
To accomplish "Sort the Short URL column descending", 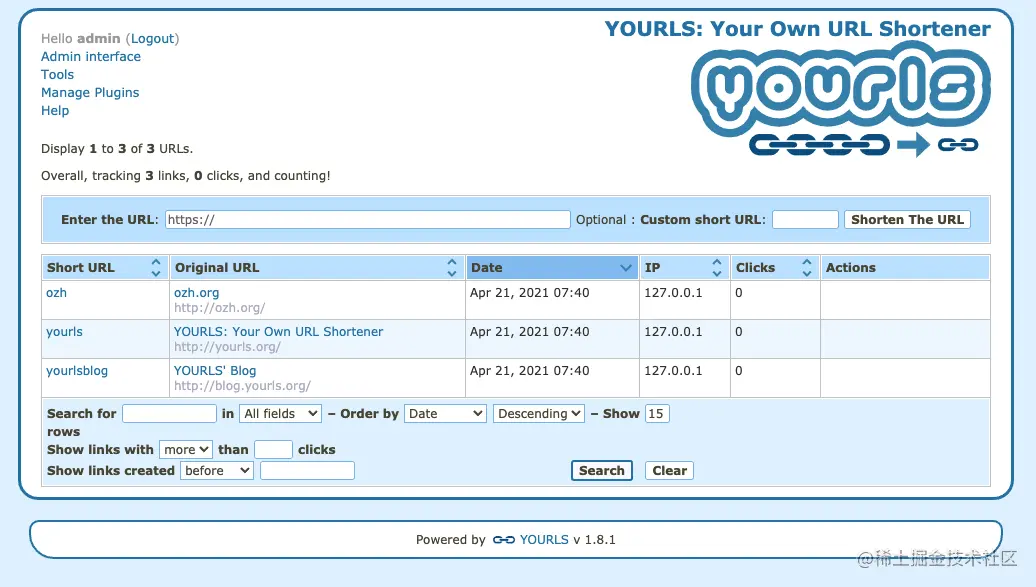I will [156, 272].
